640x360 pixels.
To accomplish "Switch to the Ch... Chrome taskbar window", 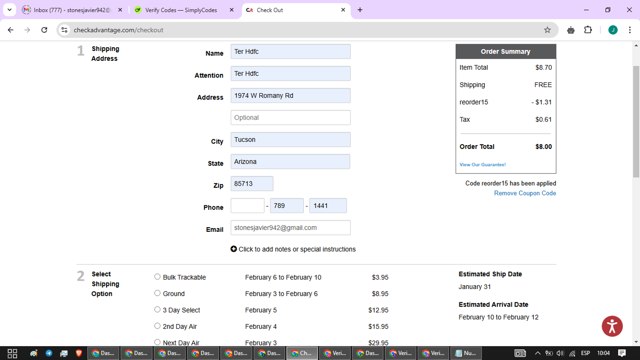I will (301, 353).
